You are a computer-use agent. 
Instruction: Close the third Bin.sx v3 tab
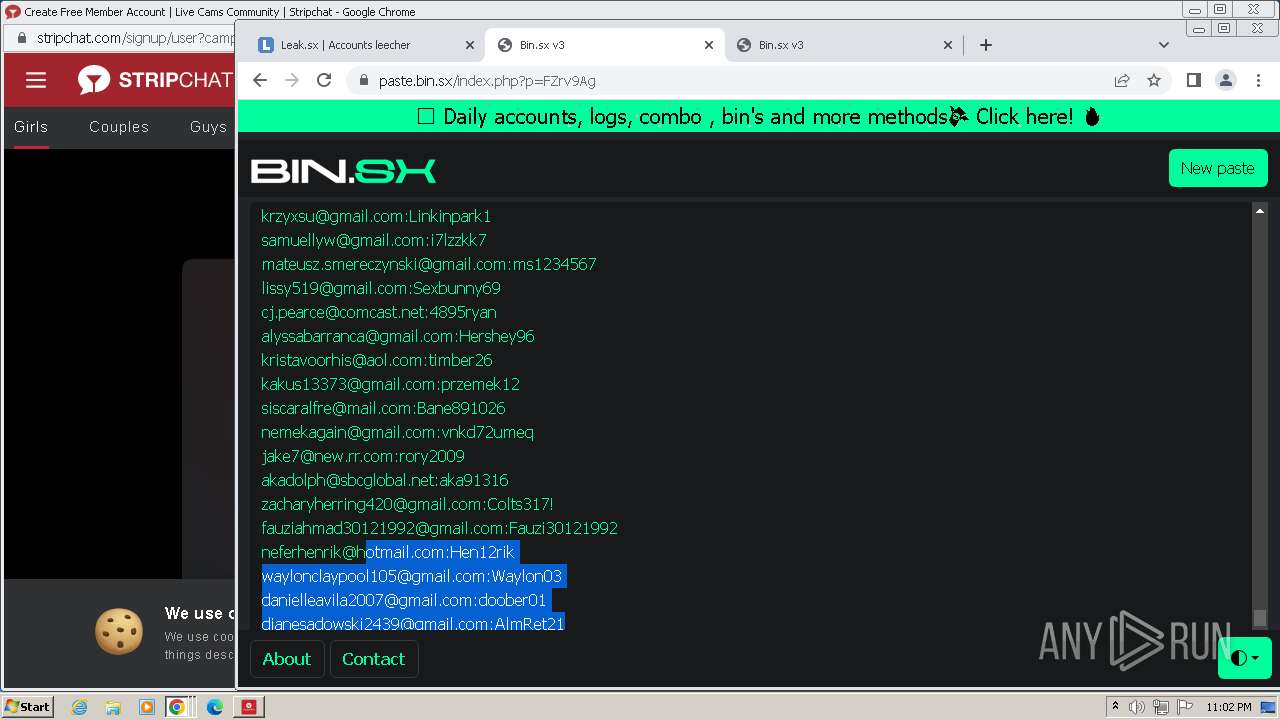[948, 45]
